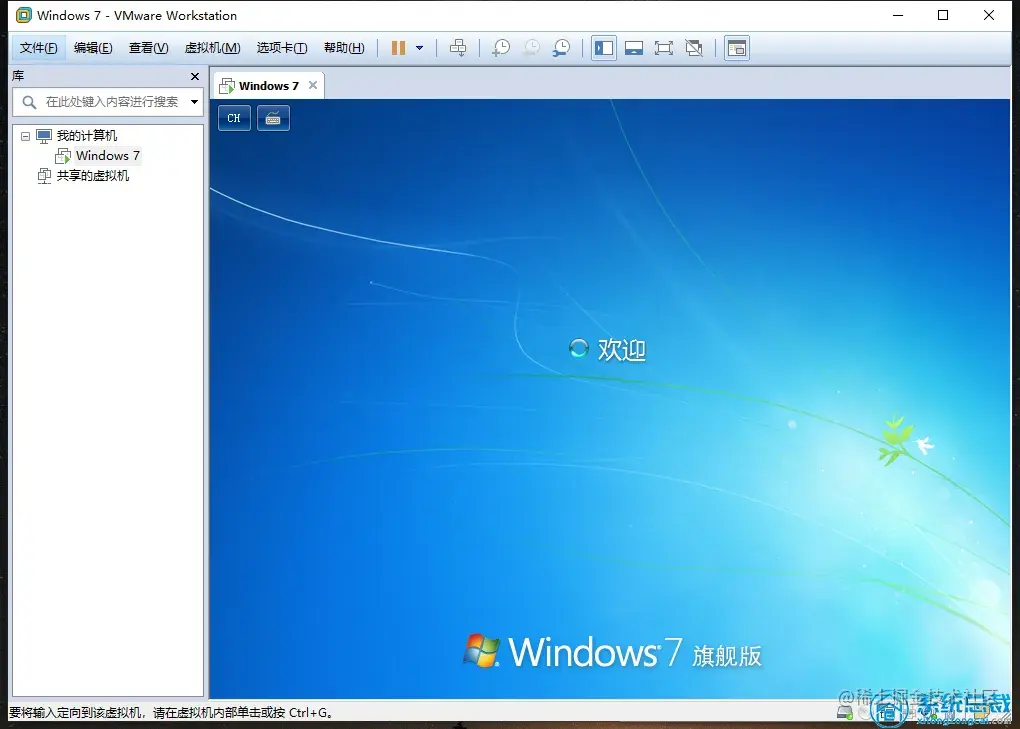The width and height of the screenshot is (1020, 729).
Task: Open the soft keyboard from language bar
Action: (272, 118)
